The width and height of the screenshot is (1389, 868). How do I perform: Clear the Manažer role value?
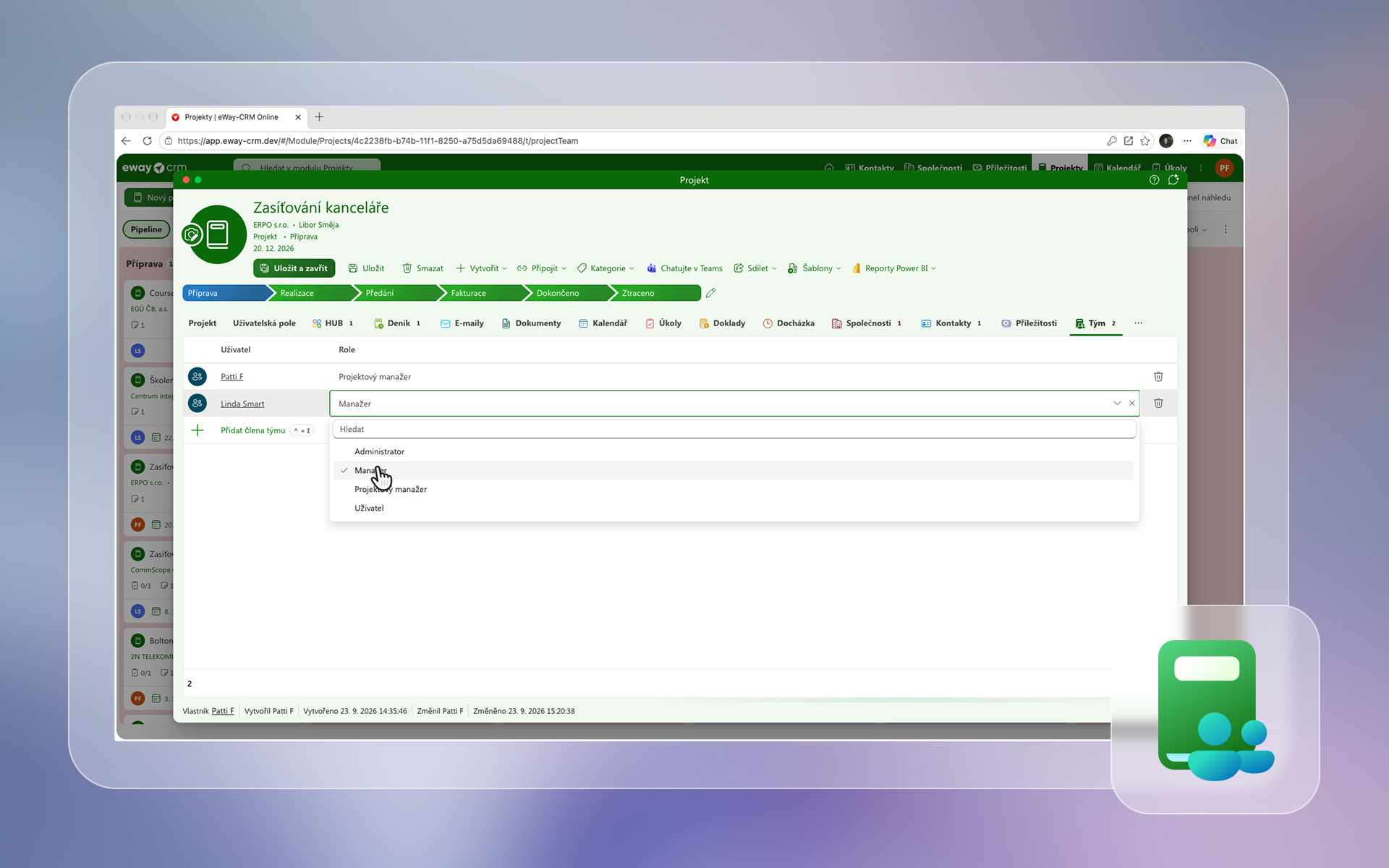[1132, 403]
